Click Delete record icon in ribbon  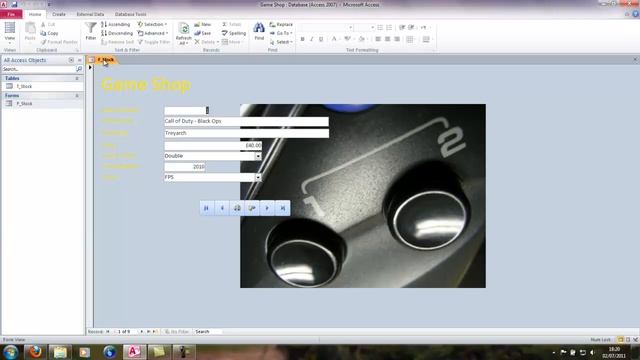[x=206, y=42]
